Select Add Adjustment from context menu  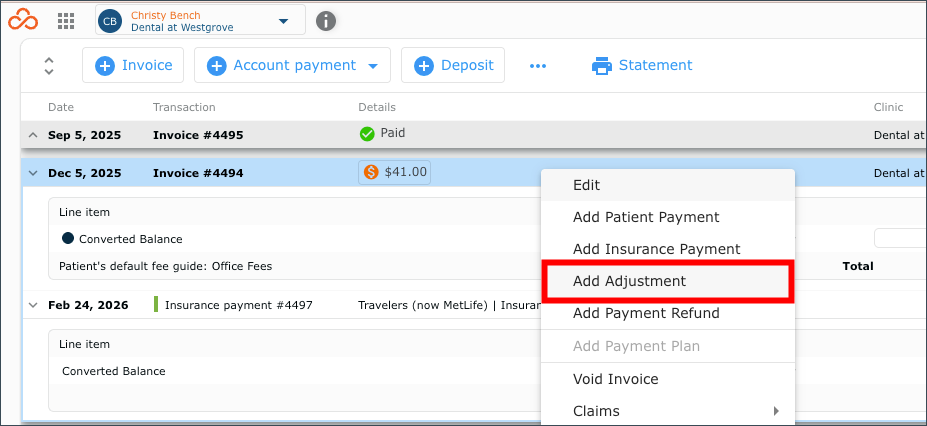pos(668,281)
